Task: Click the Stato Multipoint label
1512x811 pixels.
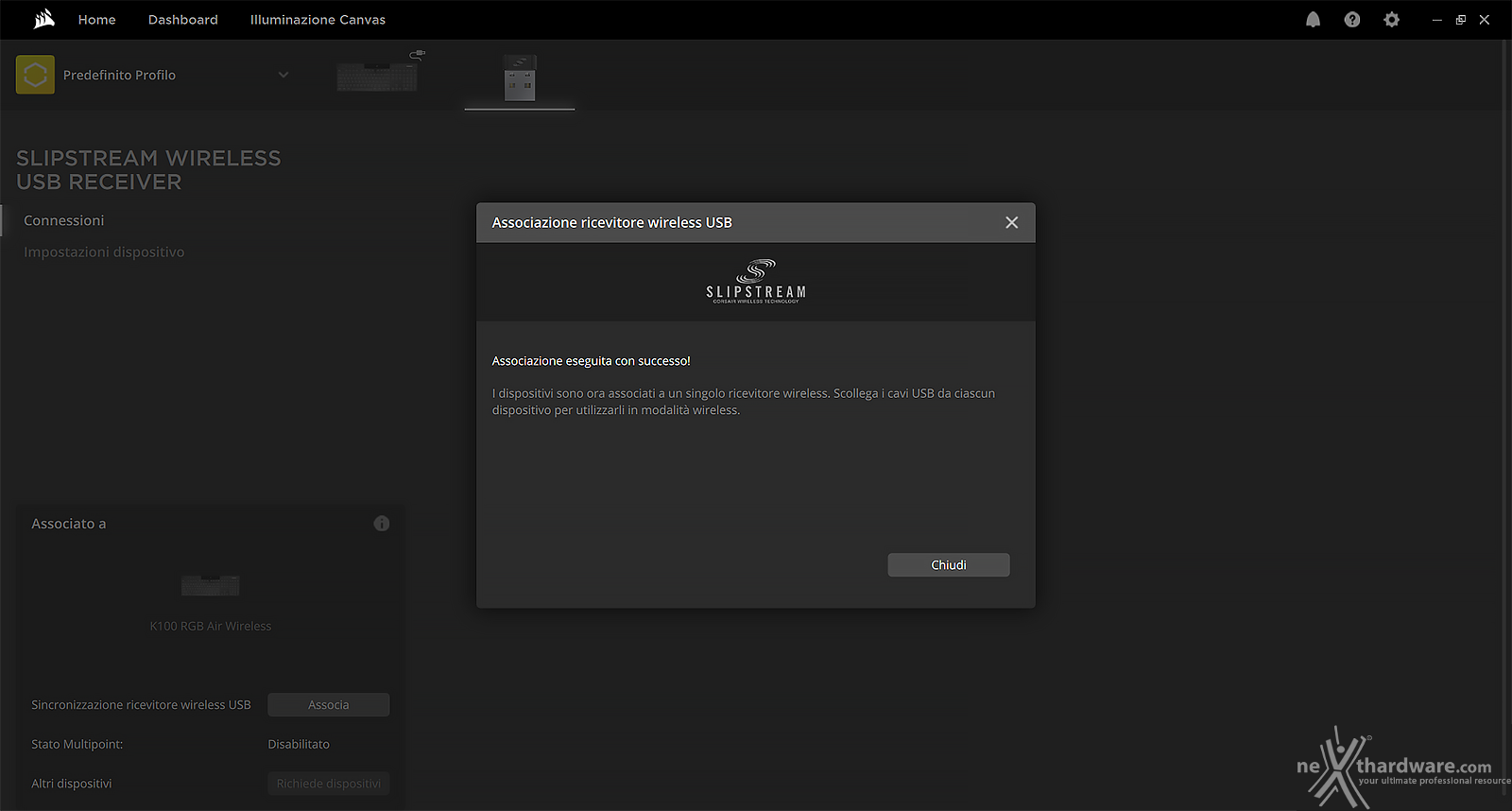Action: [77, 745]
